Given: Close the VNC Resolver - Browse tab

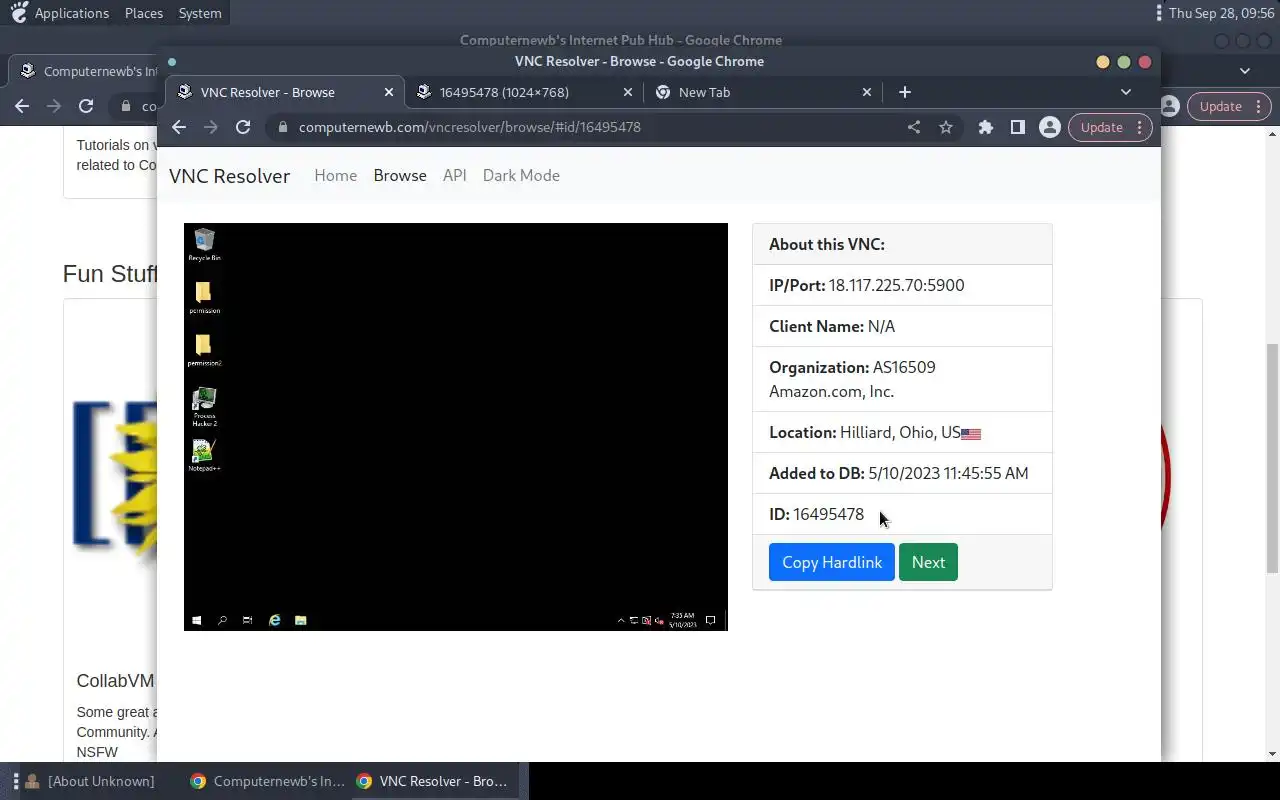Looking at the screenshot, I should click(389, 92).
